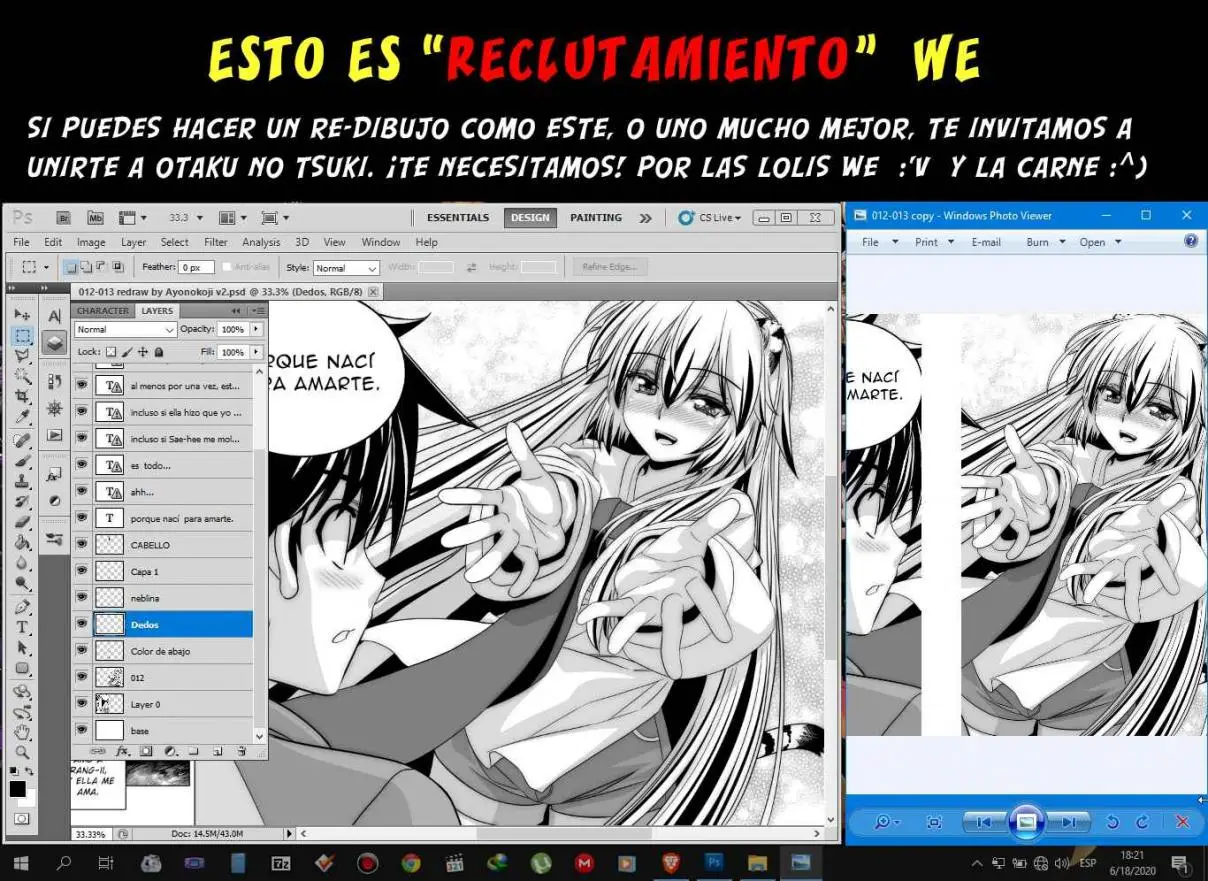Hide the neblina layer

click(x=82, y=598)
